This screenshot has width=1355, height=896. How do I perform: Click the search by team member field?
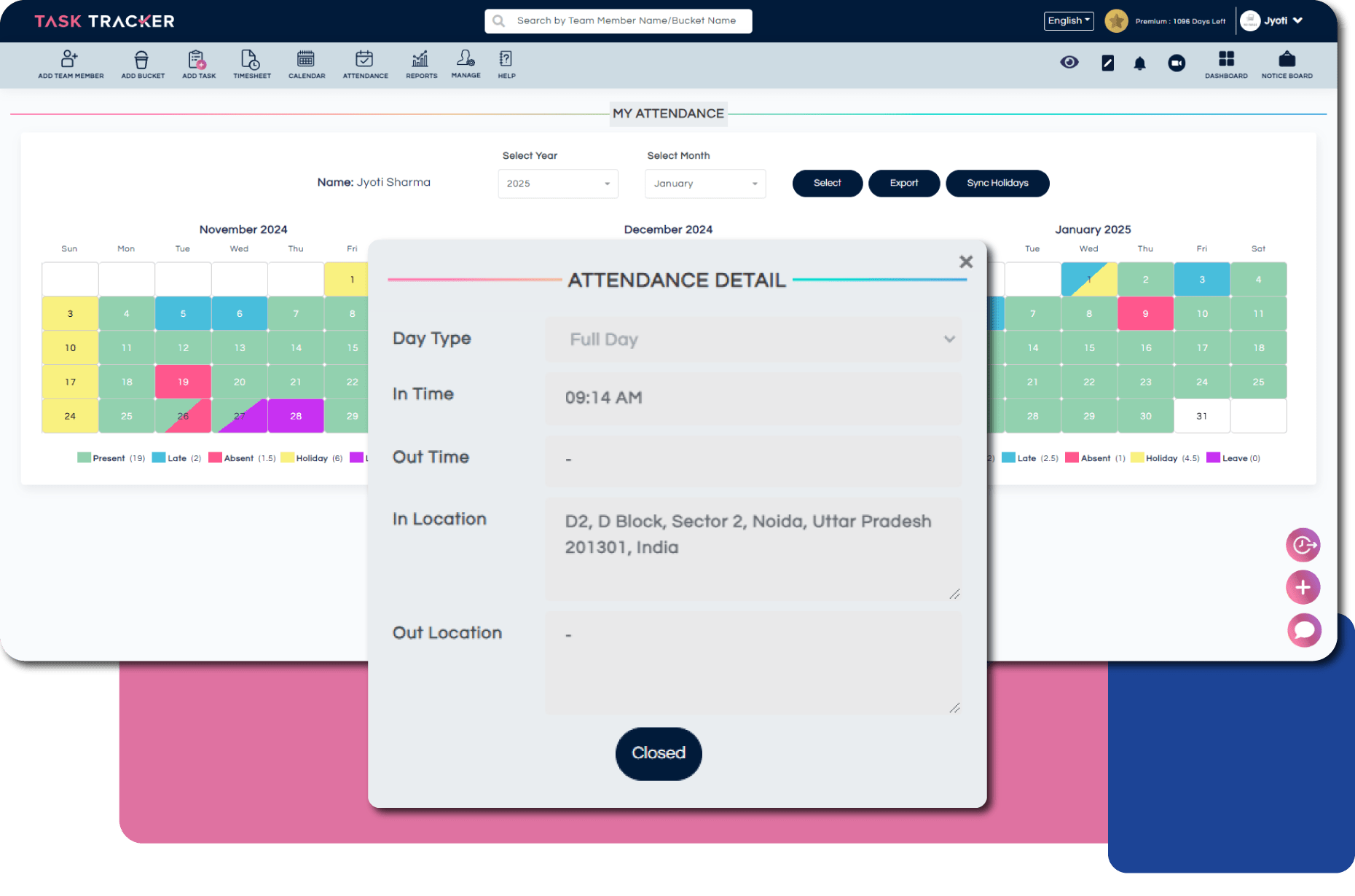626,21
